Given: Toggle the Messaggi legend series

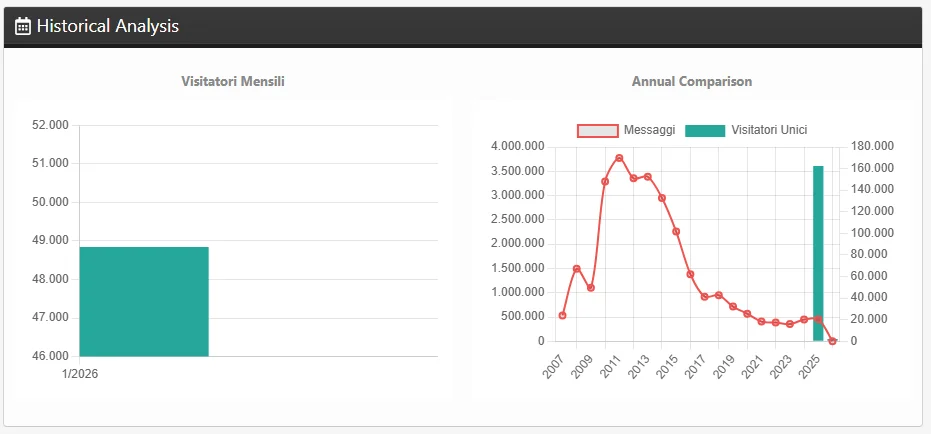Looking at the screenshot, I should [x=649, y=130].
